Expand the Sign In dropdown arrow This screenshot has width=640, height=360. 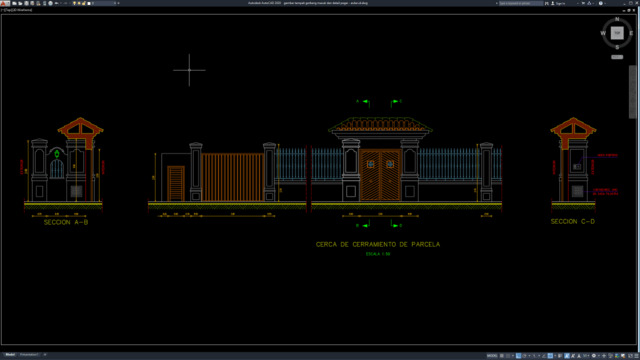point(578,3)
